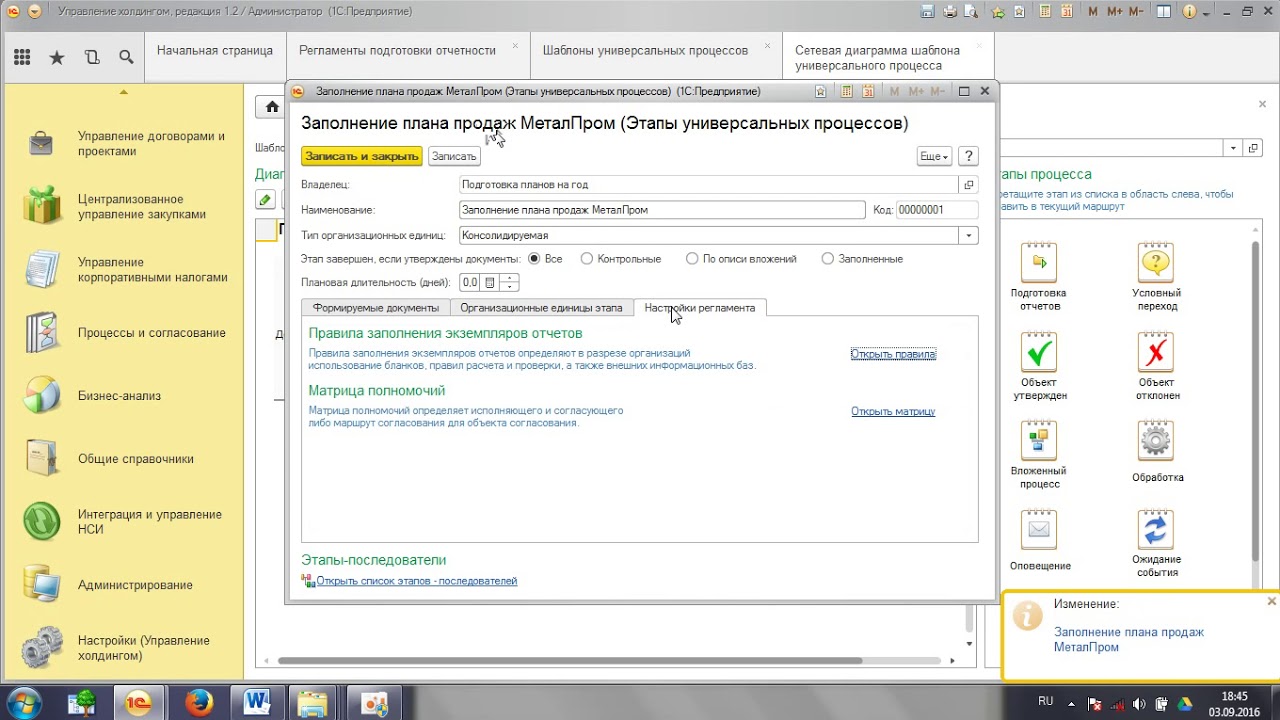Screen dimensions: 1280x720
Task: Follow the Открыть правила link
Action: click(893, 354)
